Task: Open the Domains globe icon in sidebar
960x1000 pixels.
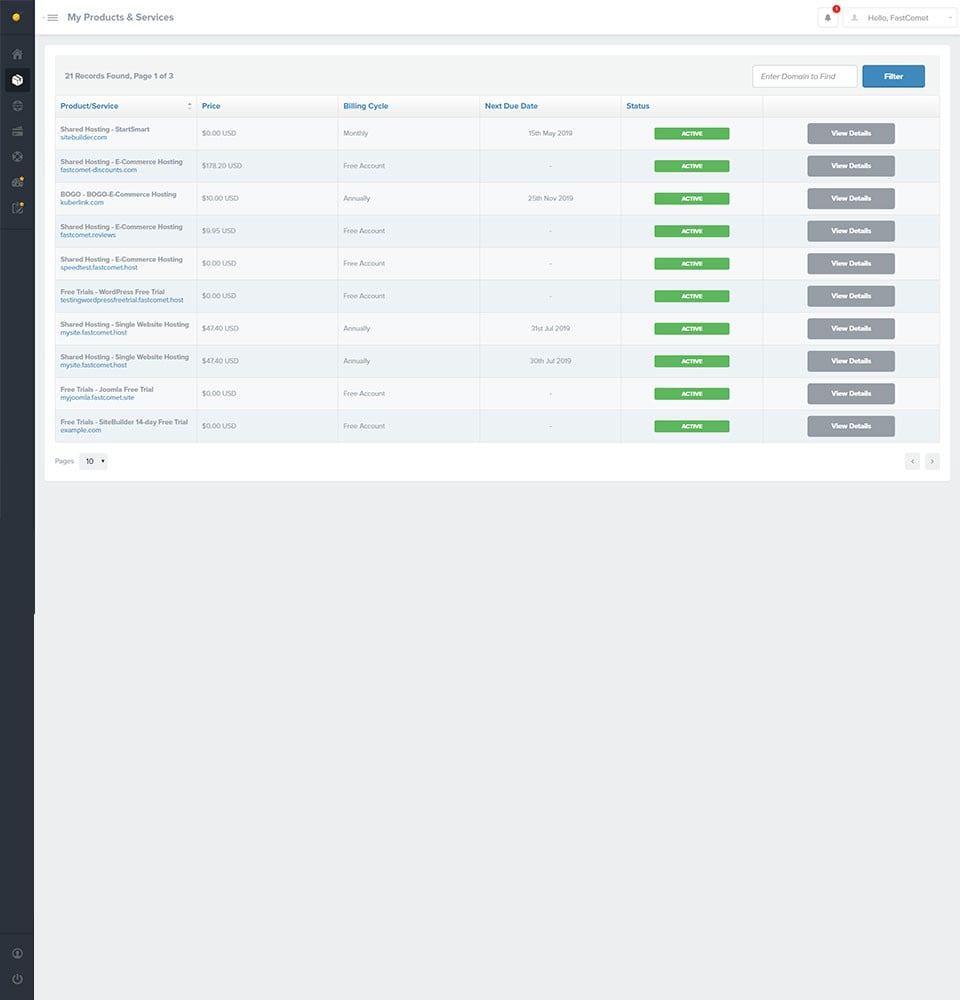Action: pyautogui.click(x=17, y=106)
